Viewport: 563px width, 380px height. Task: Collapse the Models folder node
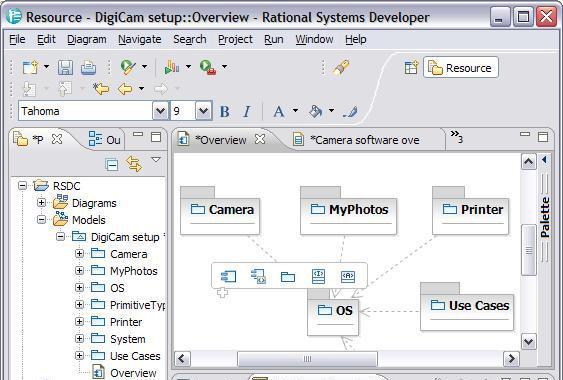pyautogui.click(x=41, y=219)
